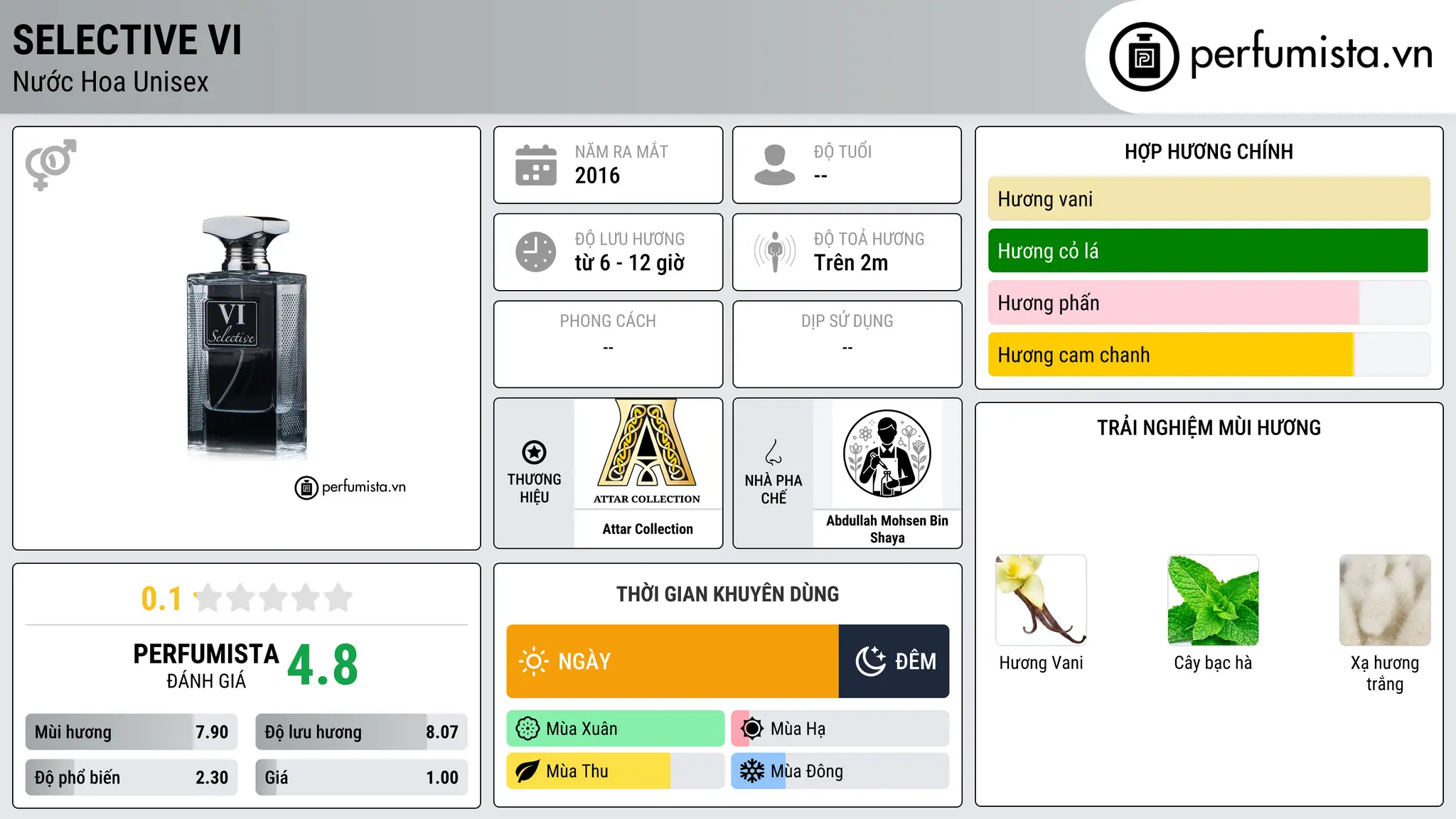Click the Cây bạc hà caption text

click(x=1213, y=663)
